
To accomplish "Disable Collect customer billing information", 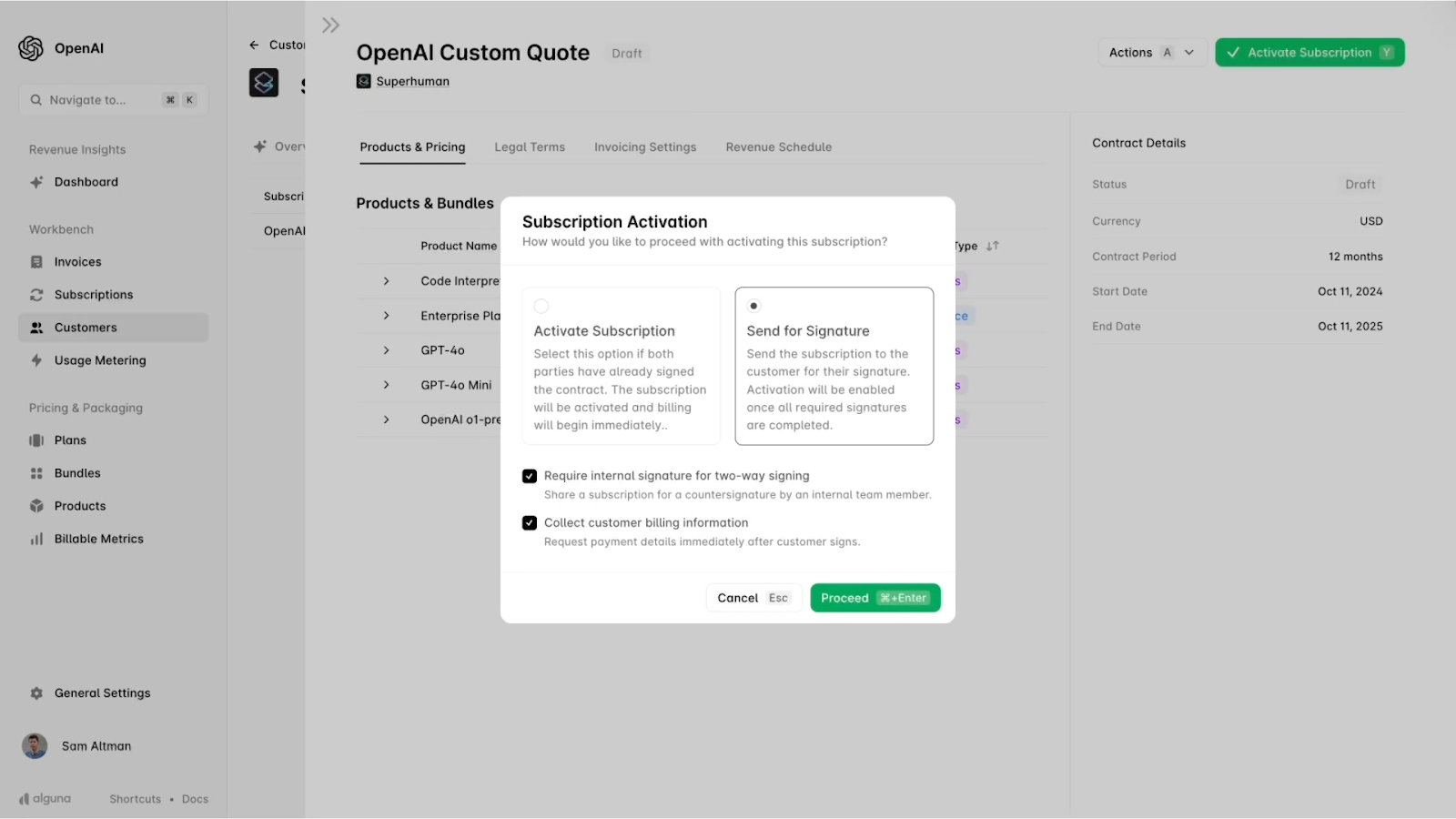I will pyautogui.click(x=530, y=522).
